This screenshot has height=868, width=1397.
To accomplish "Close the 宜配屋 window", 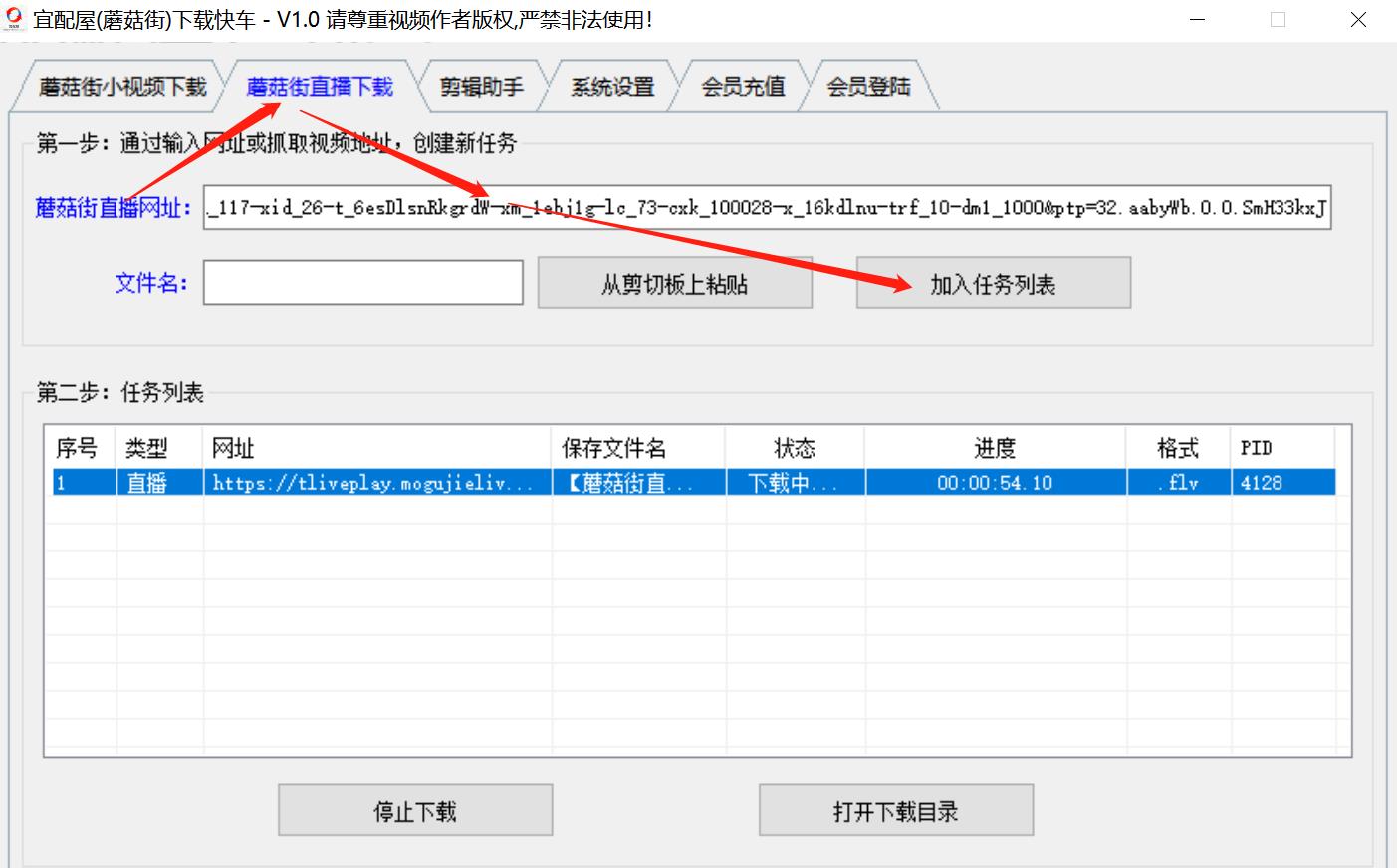I will (1358, 20).
